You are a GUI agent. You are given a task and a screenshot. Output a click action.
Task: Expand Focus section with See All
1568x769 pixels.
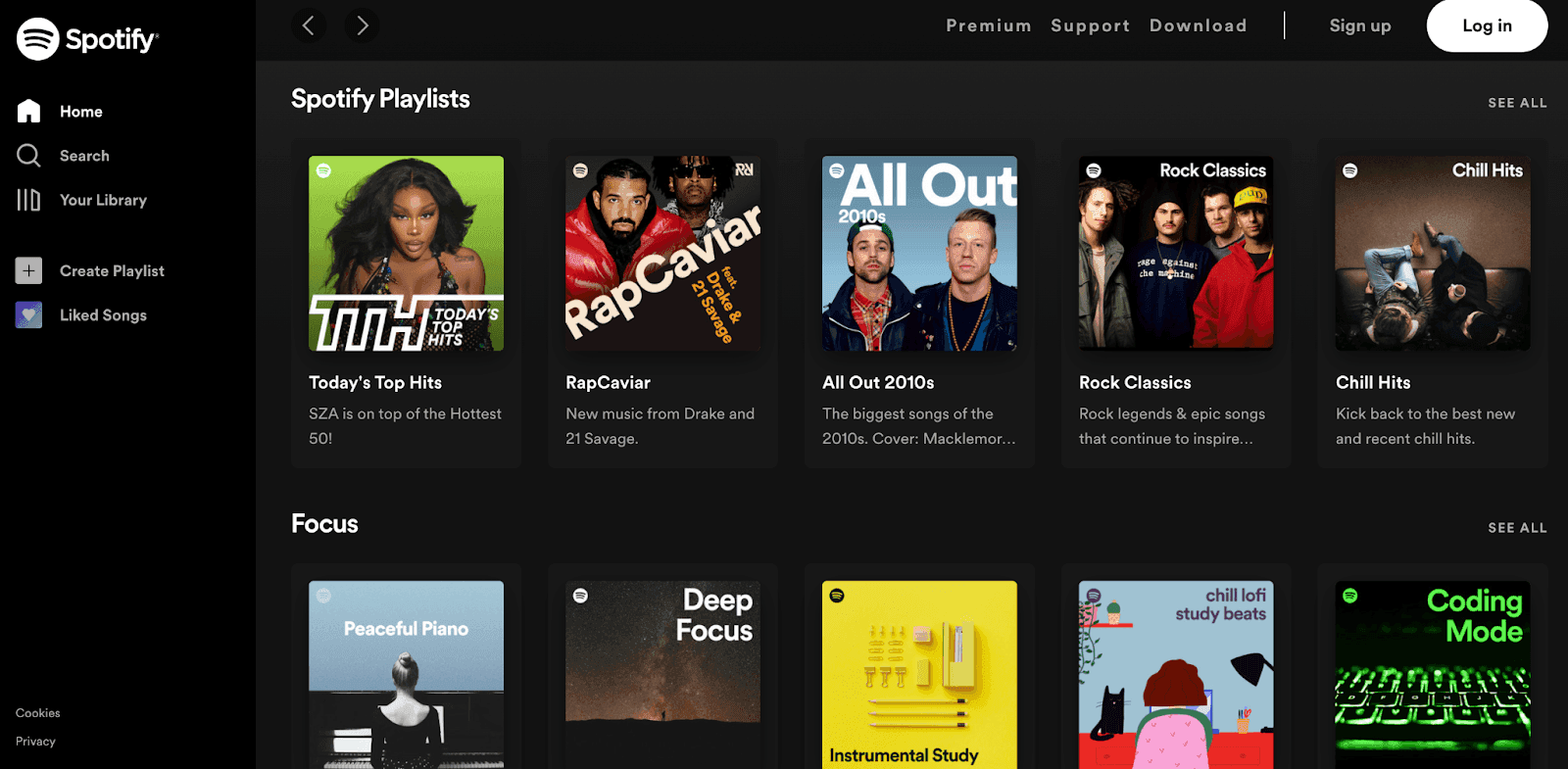point(1517,528)
